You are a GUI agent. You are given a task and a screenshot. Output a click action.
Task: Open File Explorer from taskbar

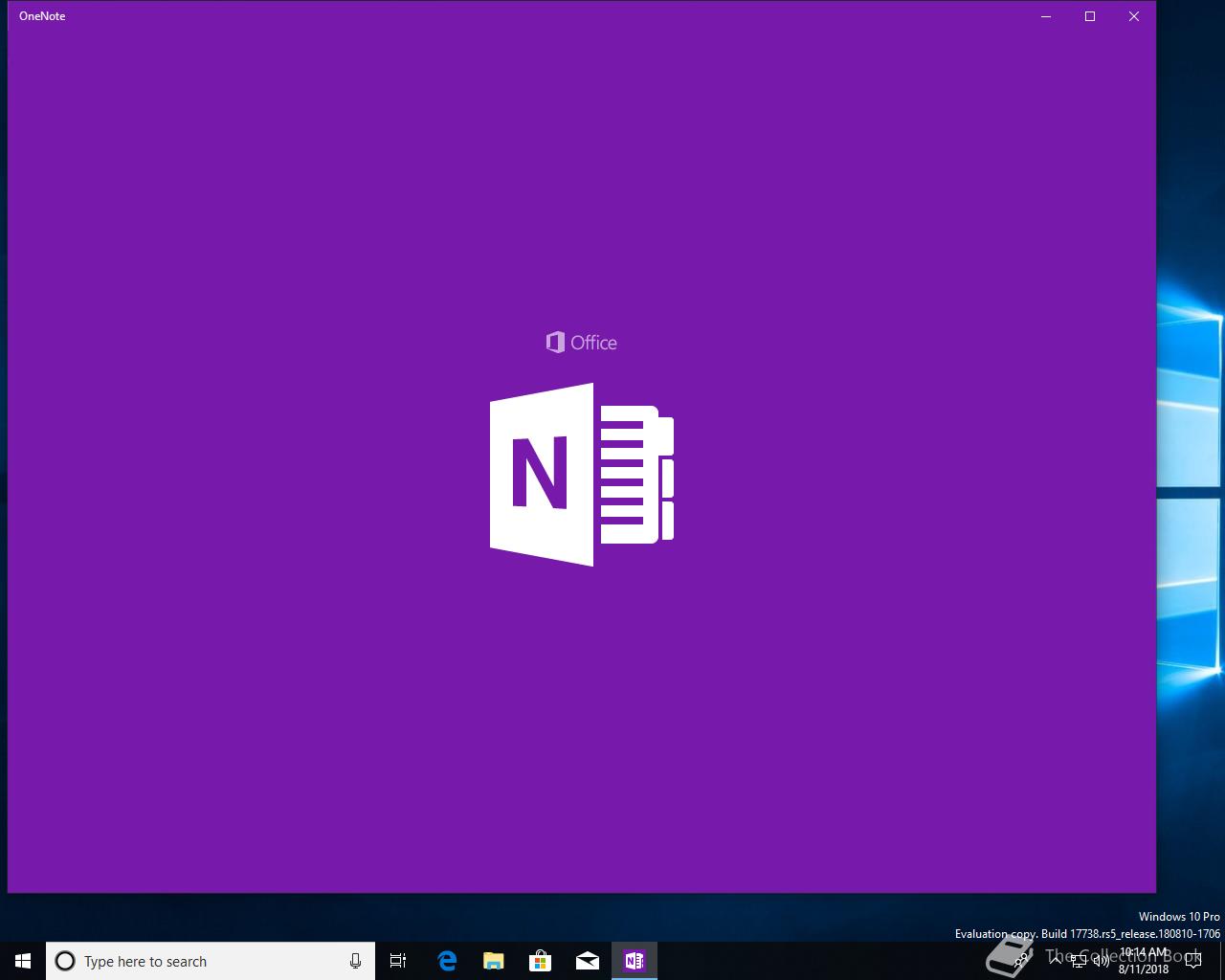point(494,961)
